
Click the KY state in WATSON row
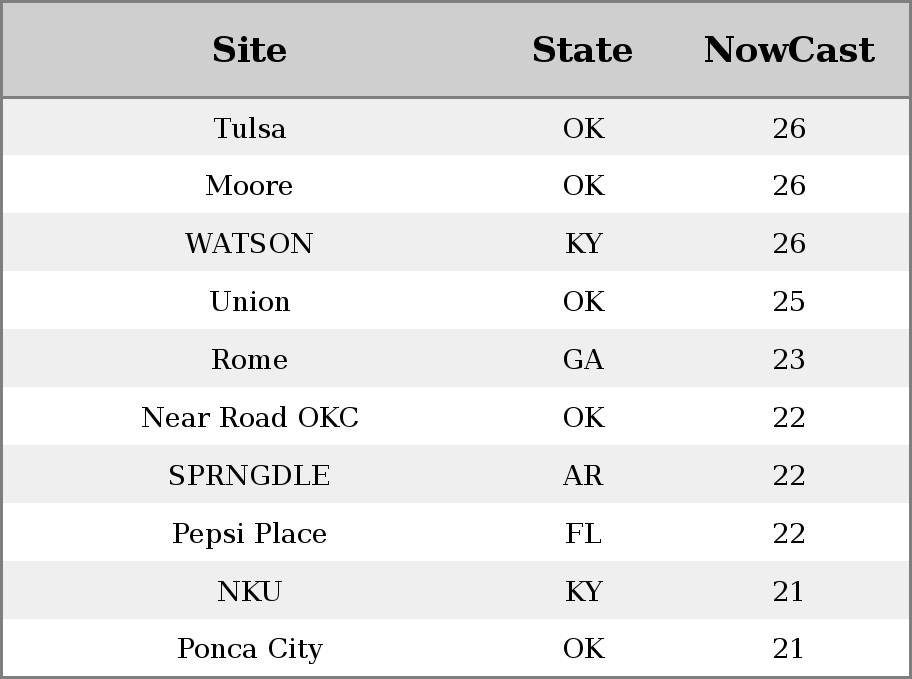(x=583, y=243)
